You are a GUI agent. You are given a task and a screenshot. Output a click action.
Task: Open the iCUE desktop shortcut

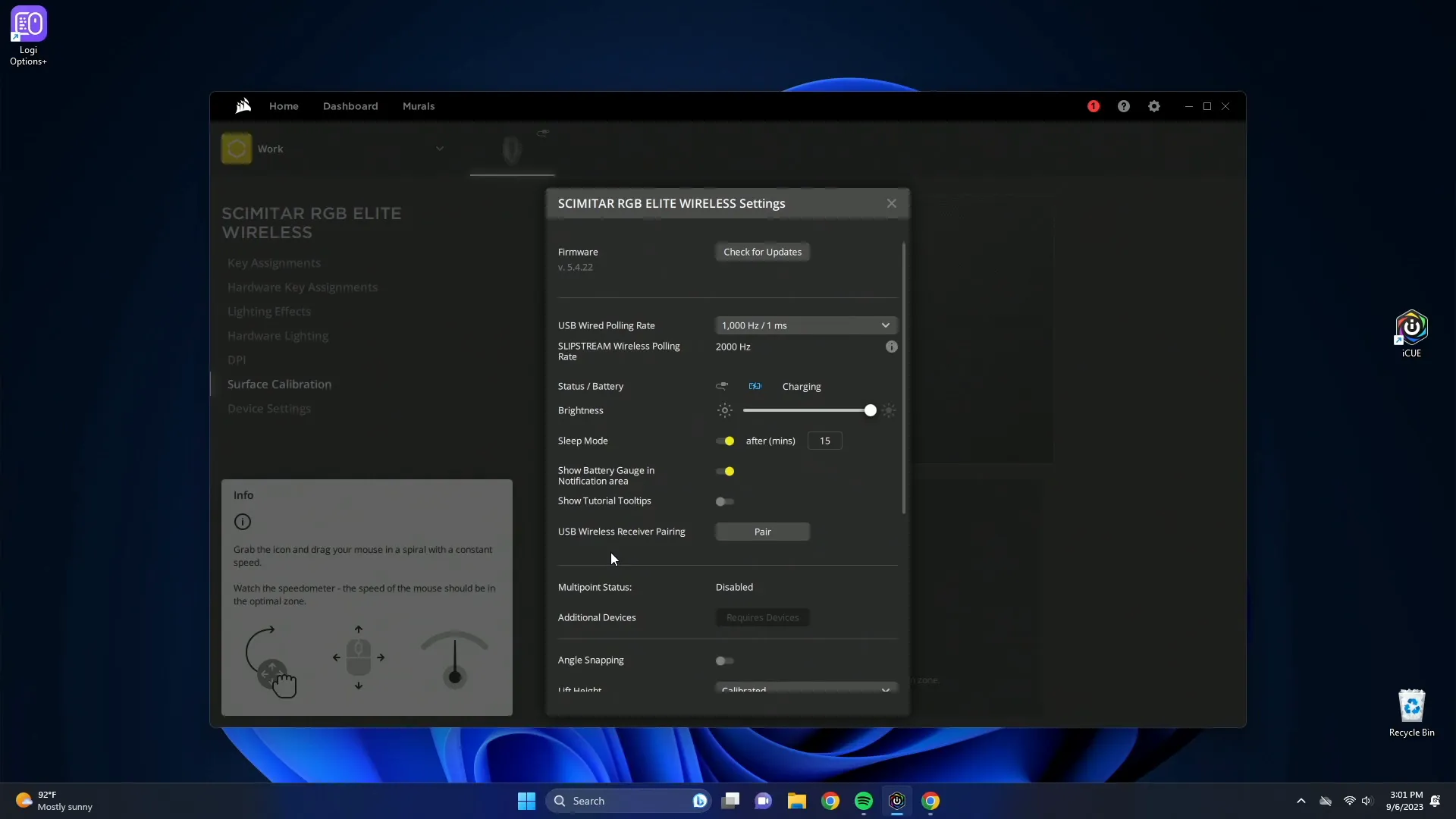(1411, 334)
